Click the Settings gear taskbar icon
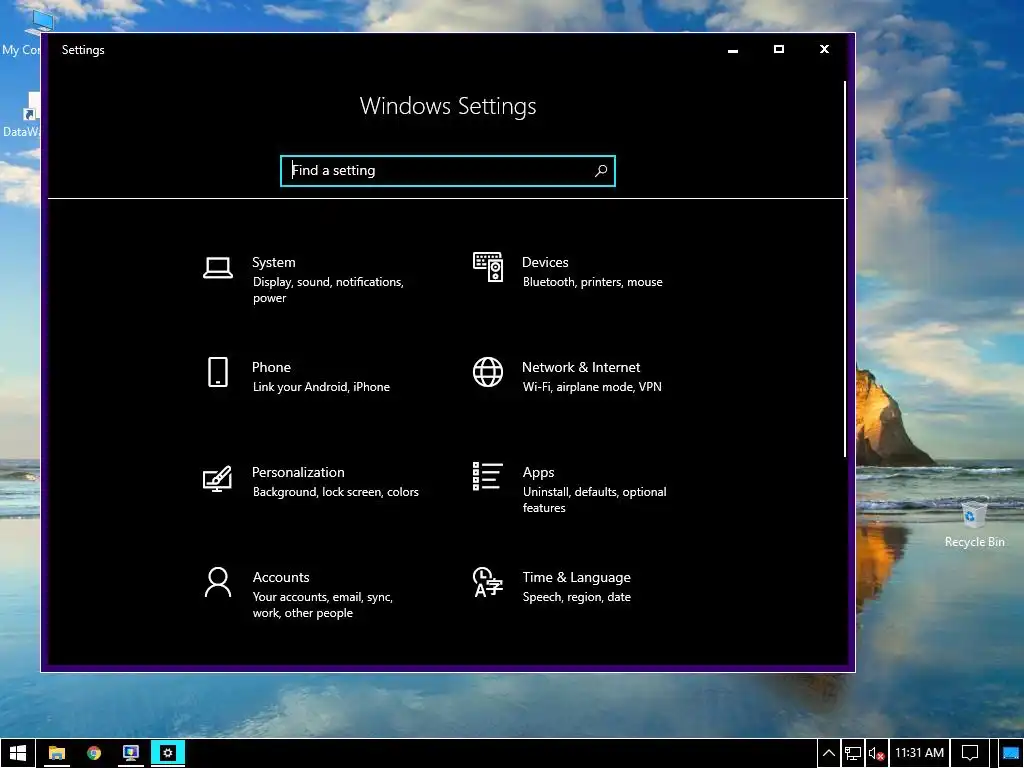1024x768 pixels. click(168, 753)
